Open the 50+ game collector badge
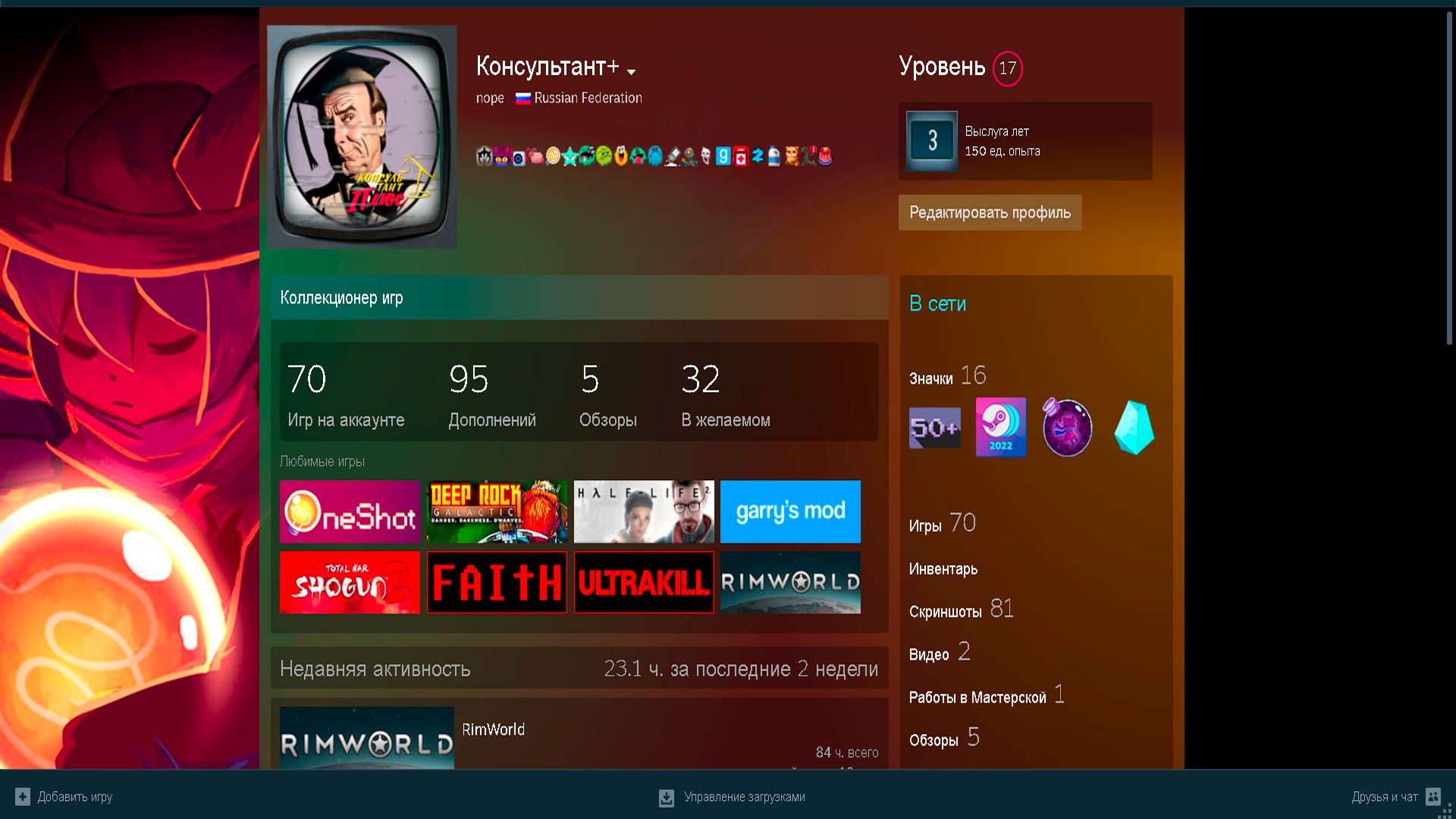Screen dimensions: 1456x819 click(934, 428)
